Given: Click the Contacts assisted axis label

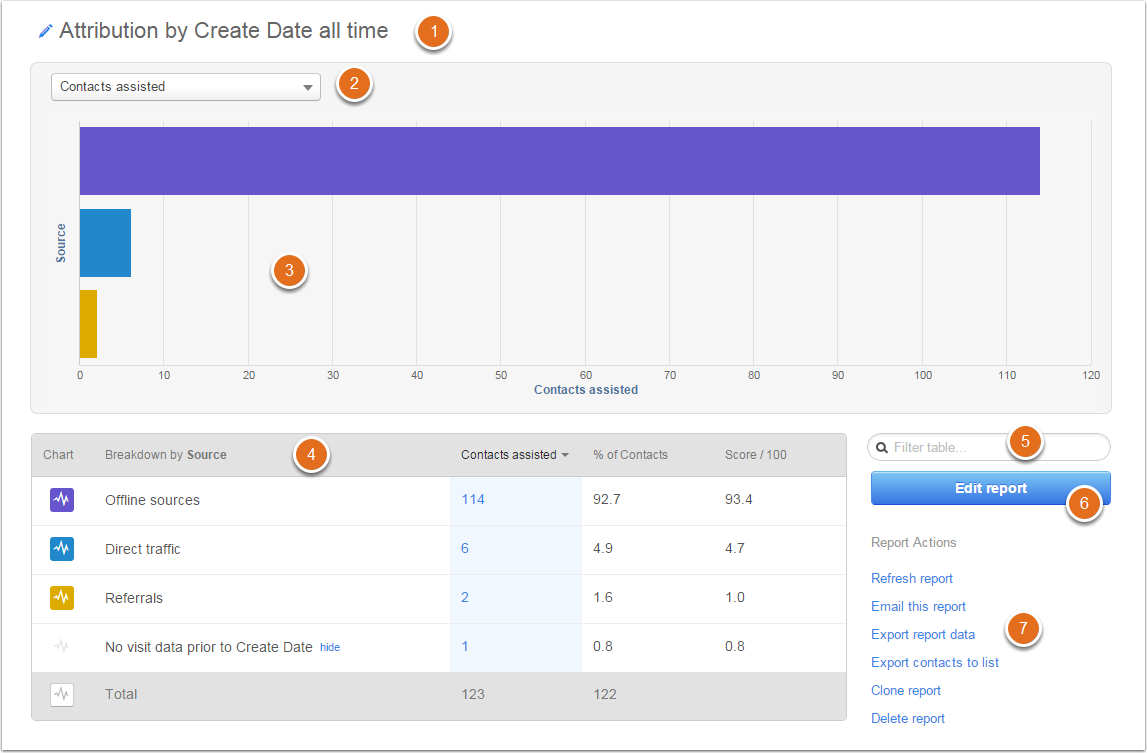Looking at the screenshot, I should point(586,390).
